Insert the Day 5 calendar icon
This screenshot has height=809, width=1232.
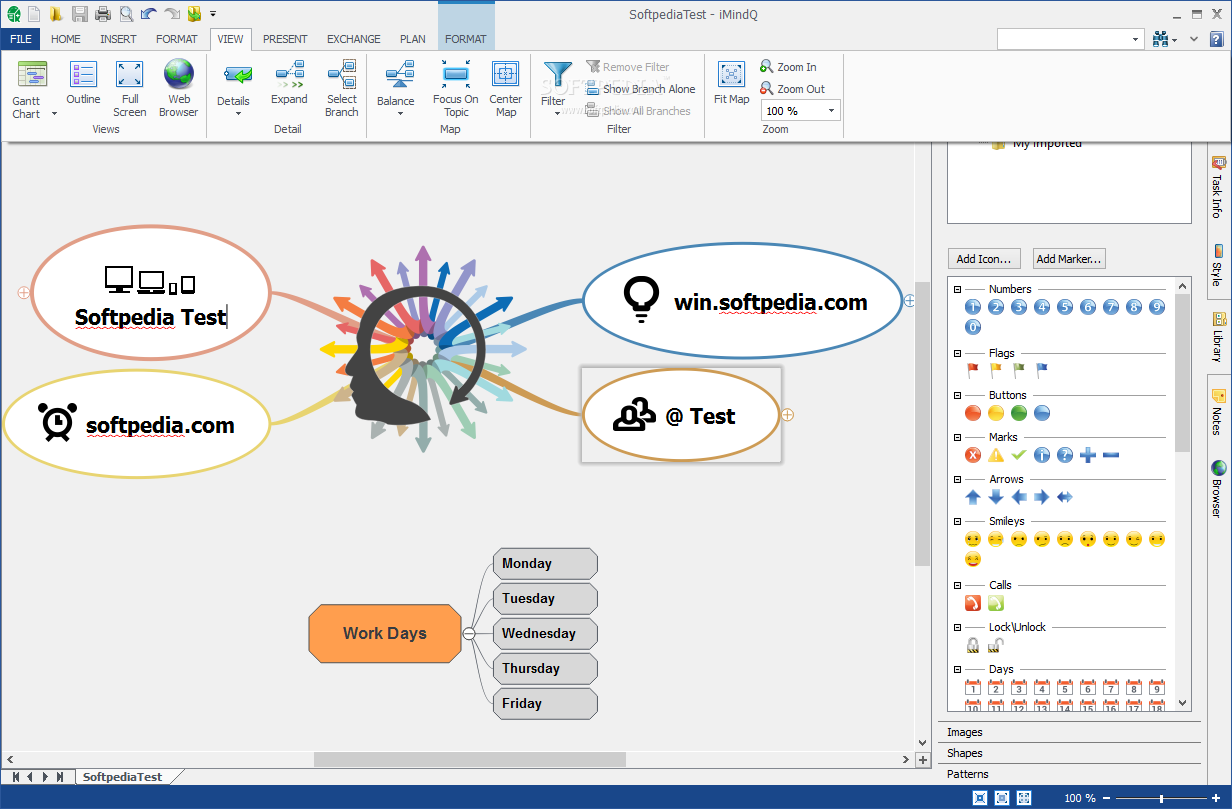[x=1065, y=687]
